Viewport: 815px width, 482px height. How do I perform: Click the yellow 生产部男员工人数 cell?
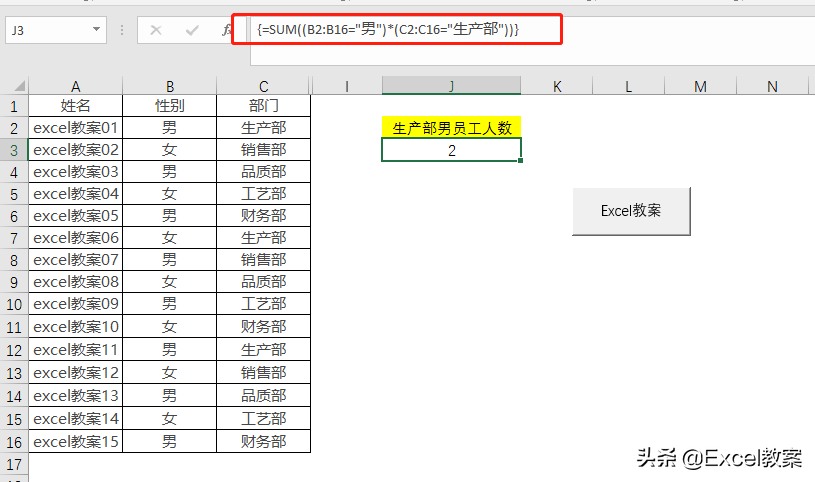tap(451, 127)
